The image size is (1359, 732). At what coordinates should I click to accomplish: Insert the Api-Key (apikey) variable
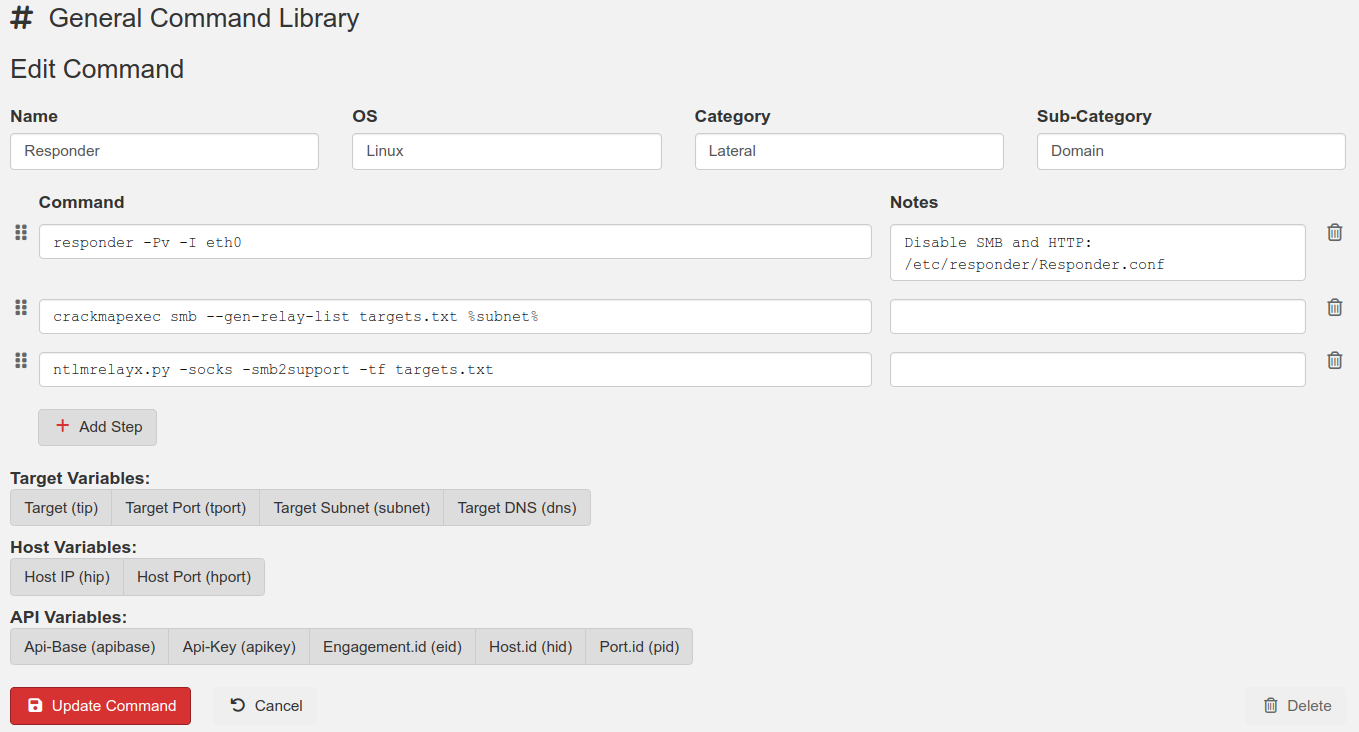click(x=239, y=647)
